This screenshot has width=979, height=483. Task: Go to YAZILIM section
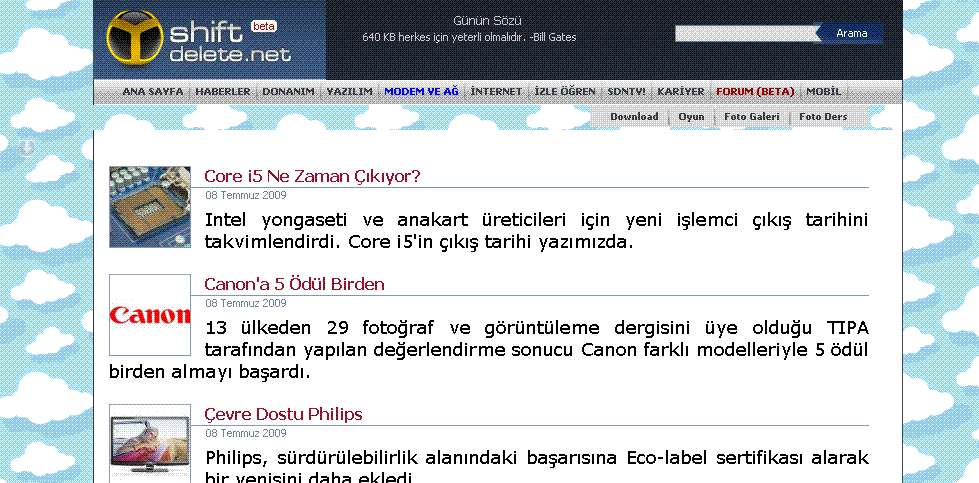(350, 92)
